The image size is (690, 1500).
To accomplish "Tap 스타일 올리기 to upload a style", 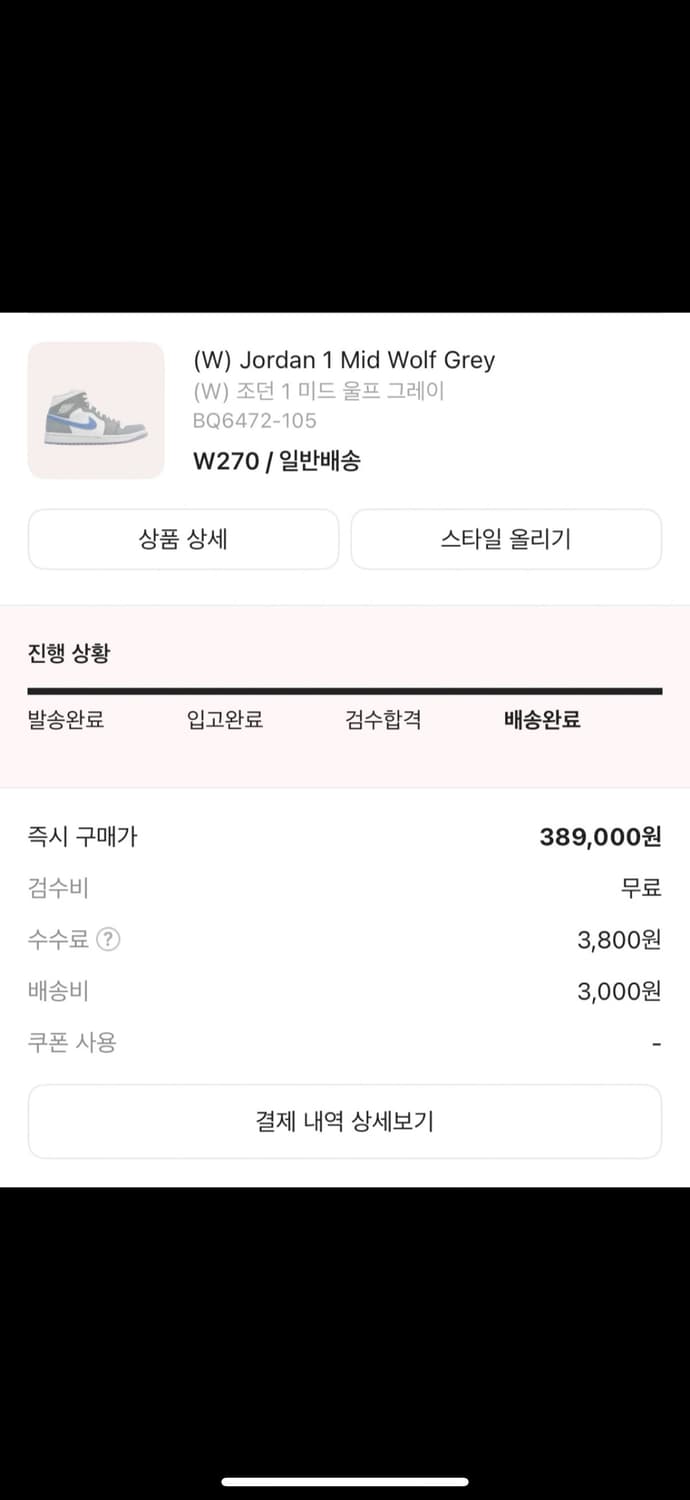I will click(506, 539).
